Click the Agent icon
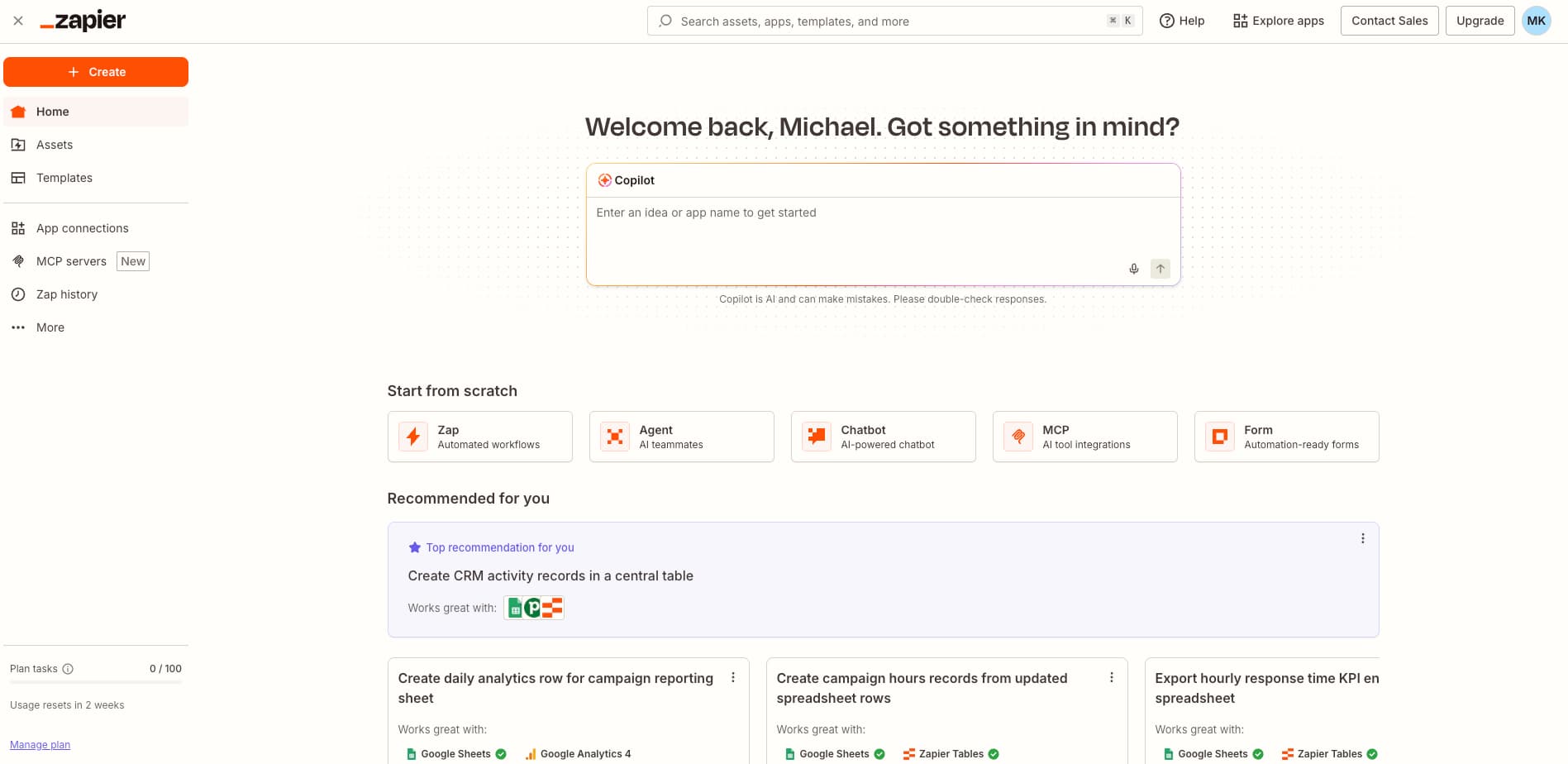Screen dimensions: 1568x764 pos(615,437)
